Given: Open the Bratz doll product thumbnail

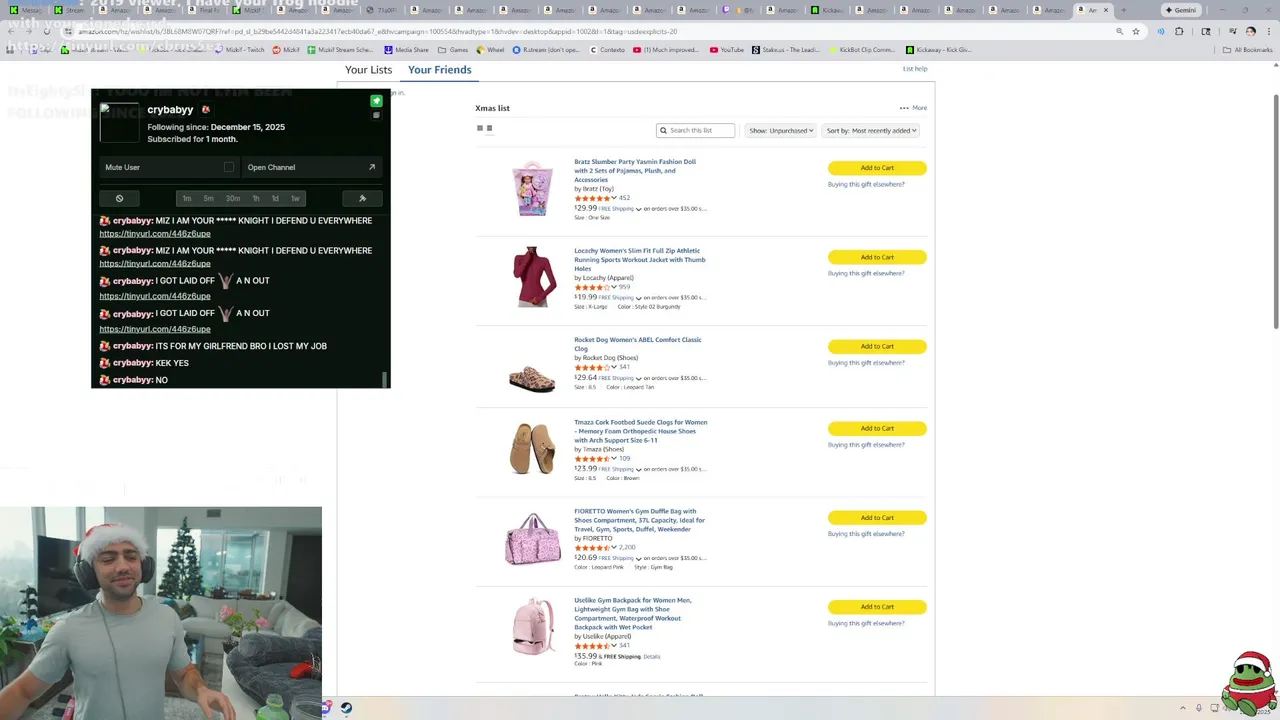Looking at the screenshot, I should 532,188.
